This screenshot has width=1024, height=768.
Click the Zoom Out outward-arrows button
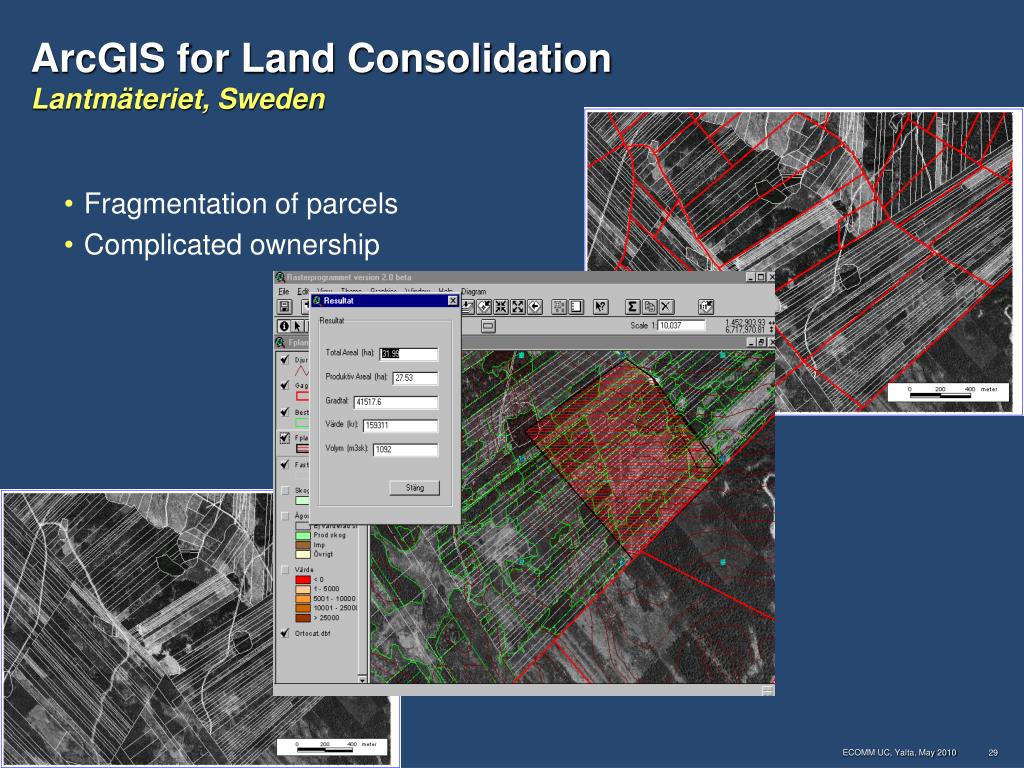click(518, 306)
